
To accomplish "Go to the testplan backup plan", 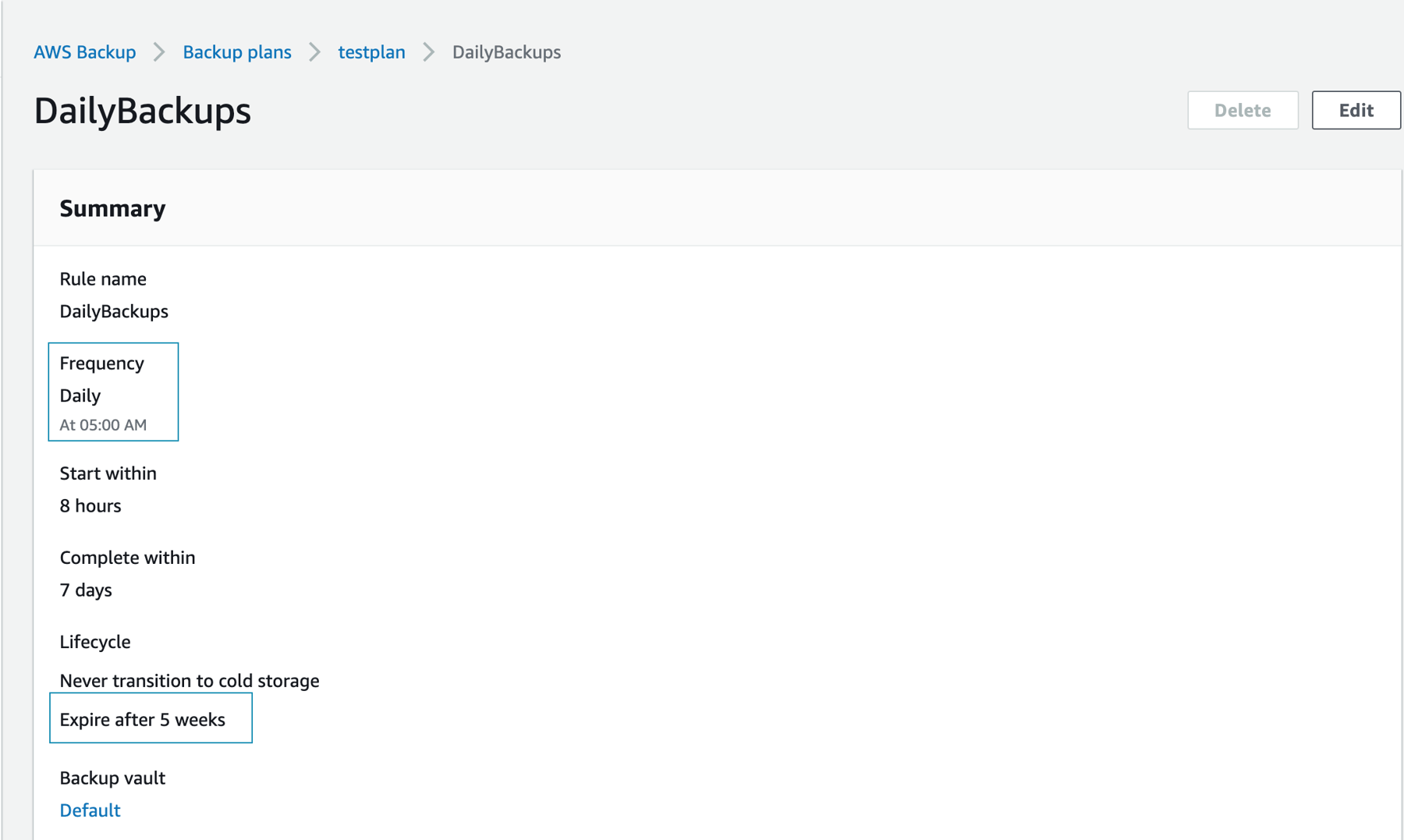I will coord(371,51).
